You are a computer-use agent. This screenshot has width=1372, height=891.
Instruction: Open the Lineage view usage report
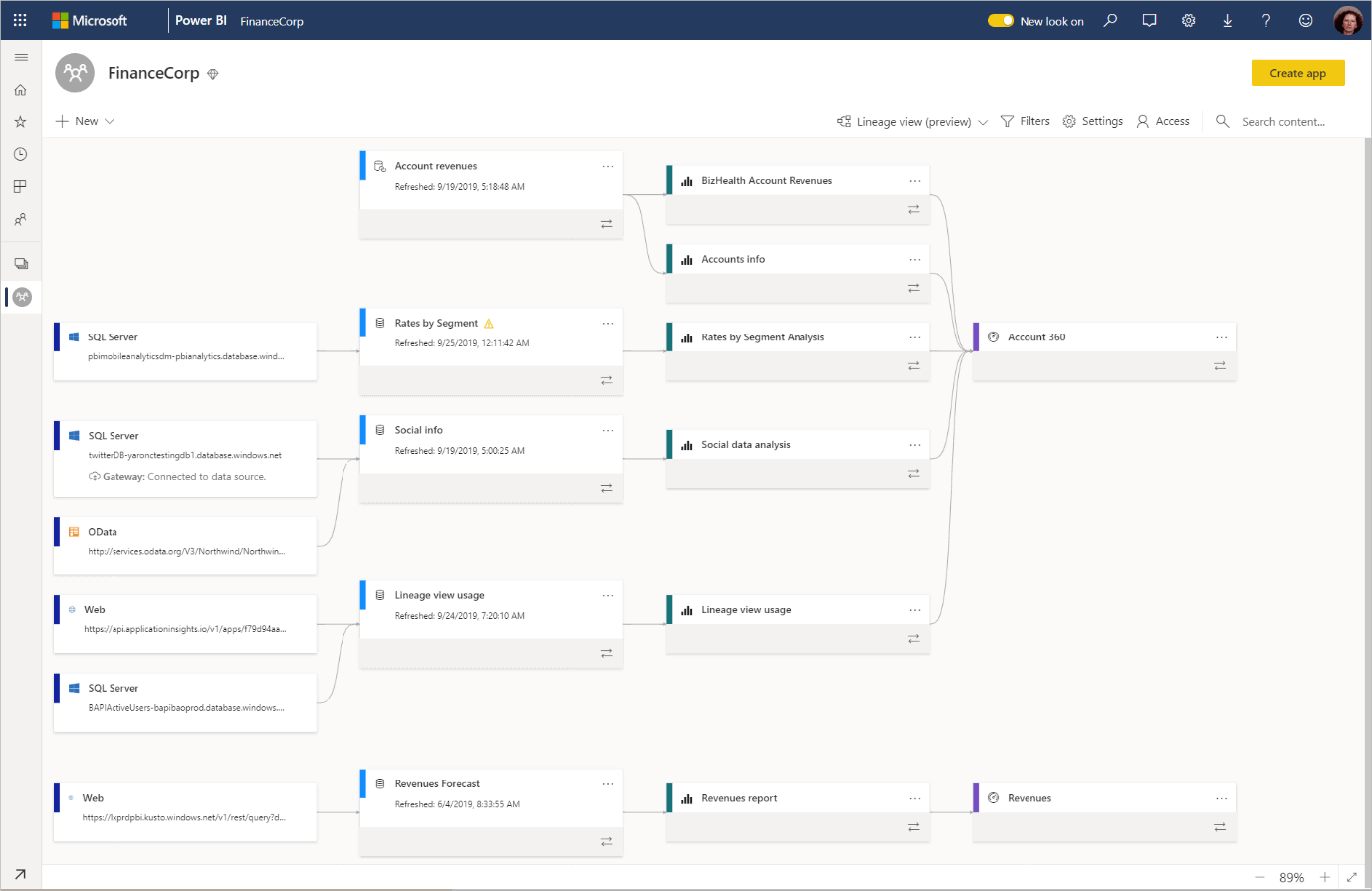point(746,610)
